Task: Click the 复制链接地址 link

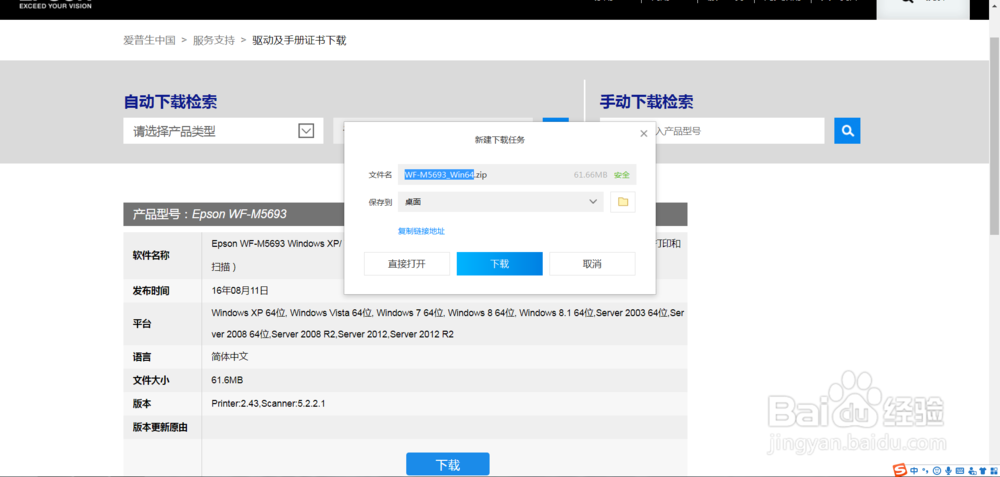Action: (x=421, y=231)
